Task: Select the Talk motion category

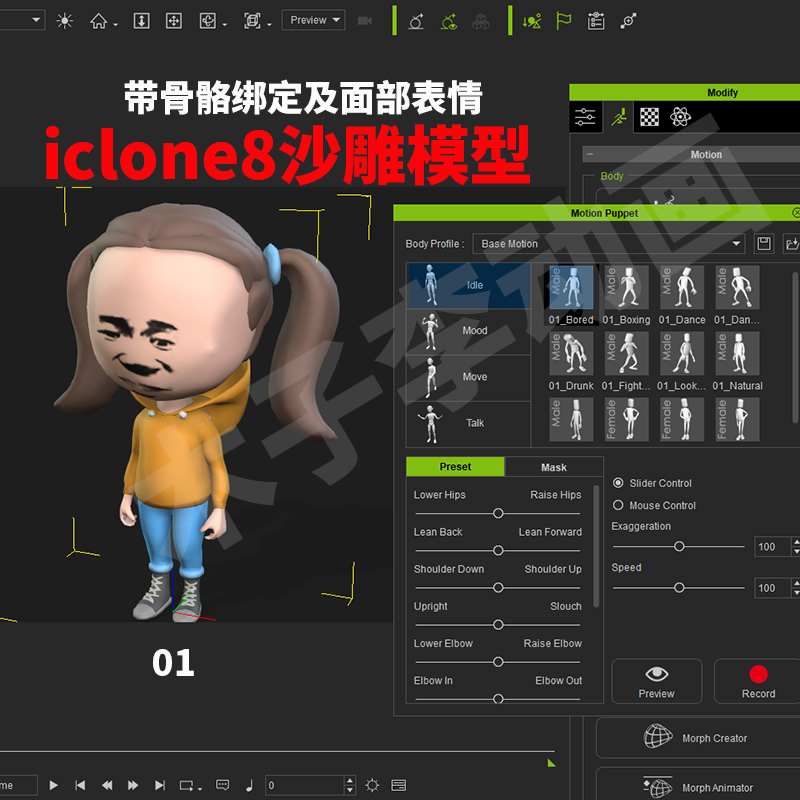Action: [x=473, y=423]
